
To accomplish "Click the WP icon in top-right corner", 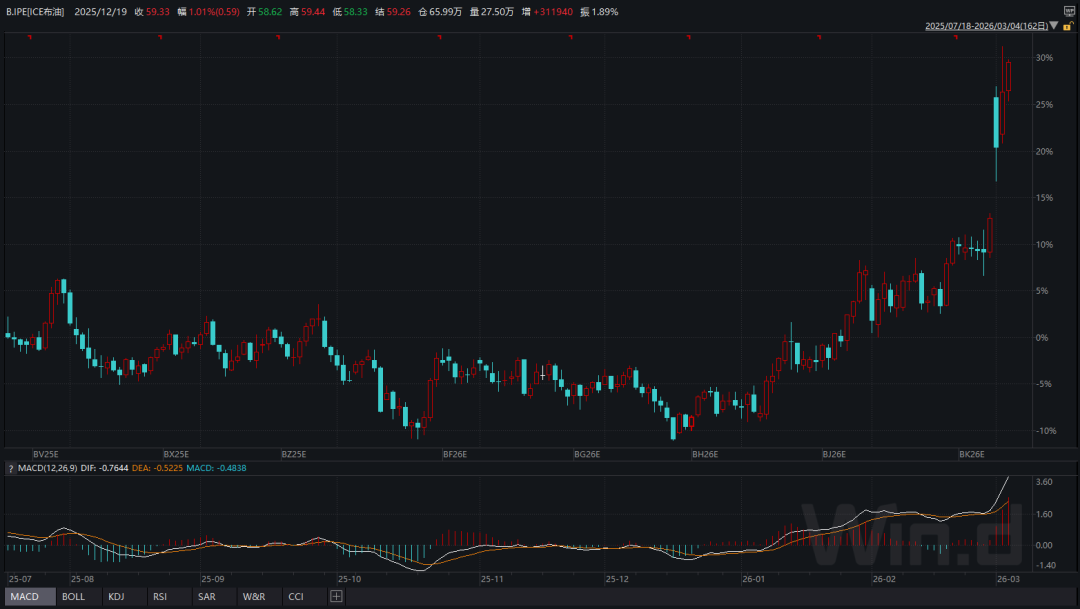I will [1068, 11].
